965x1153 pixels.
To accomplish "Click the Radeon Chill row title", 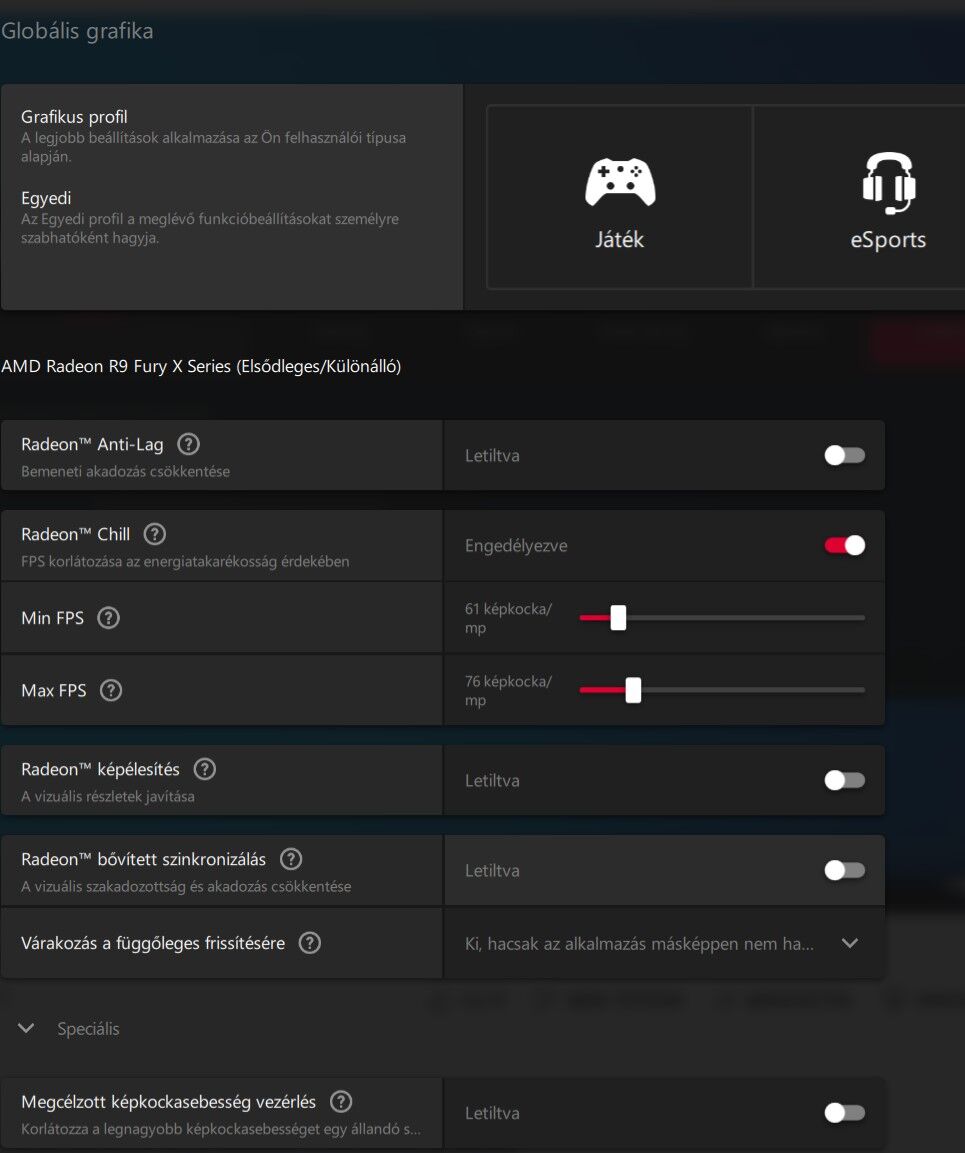I will tap(76, 534).
